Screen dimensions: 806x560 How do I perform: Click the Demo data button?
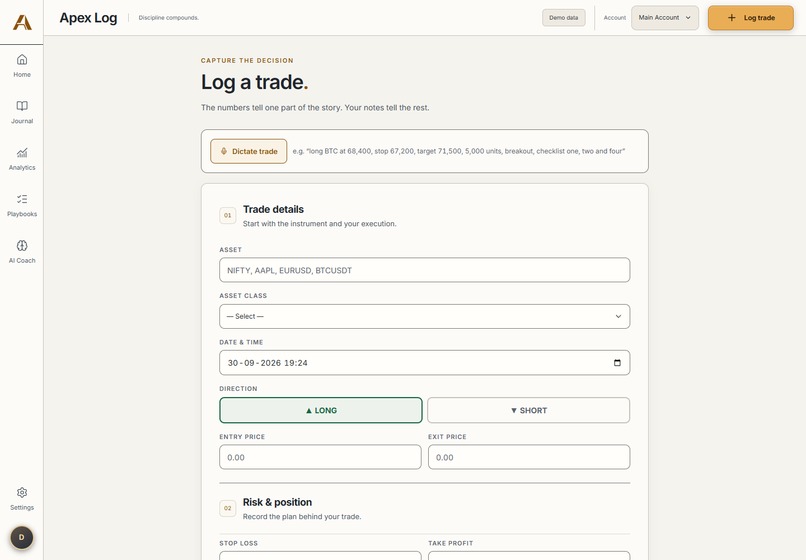[x=563, y=17]
